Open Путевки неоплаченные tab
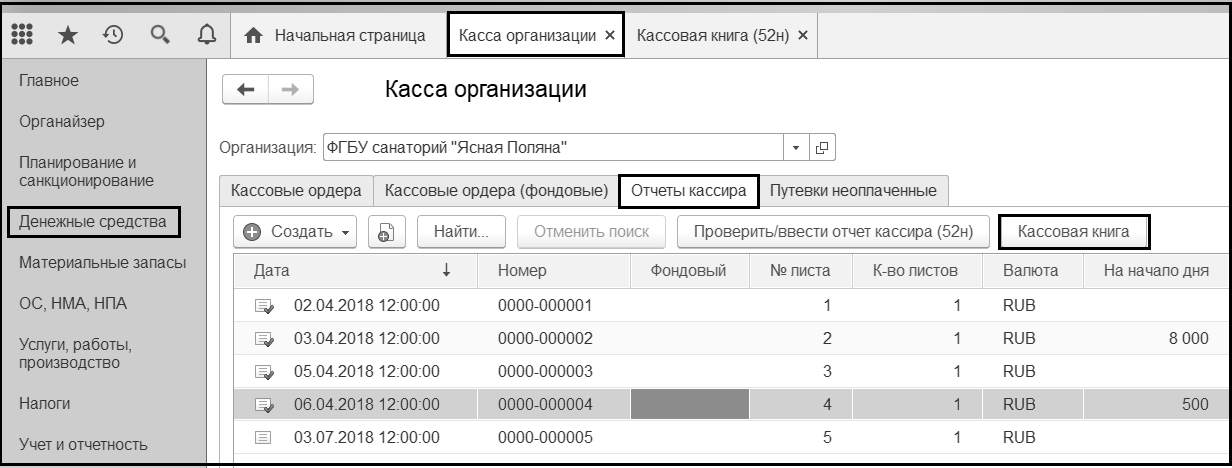 853,190
